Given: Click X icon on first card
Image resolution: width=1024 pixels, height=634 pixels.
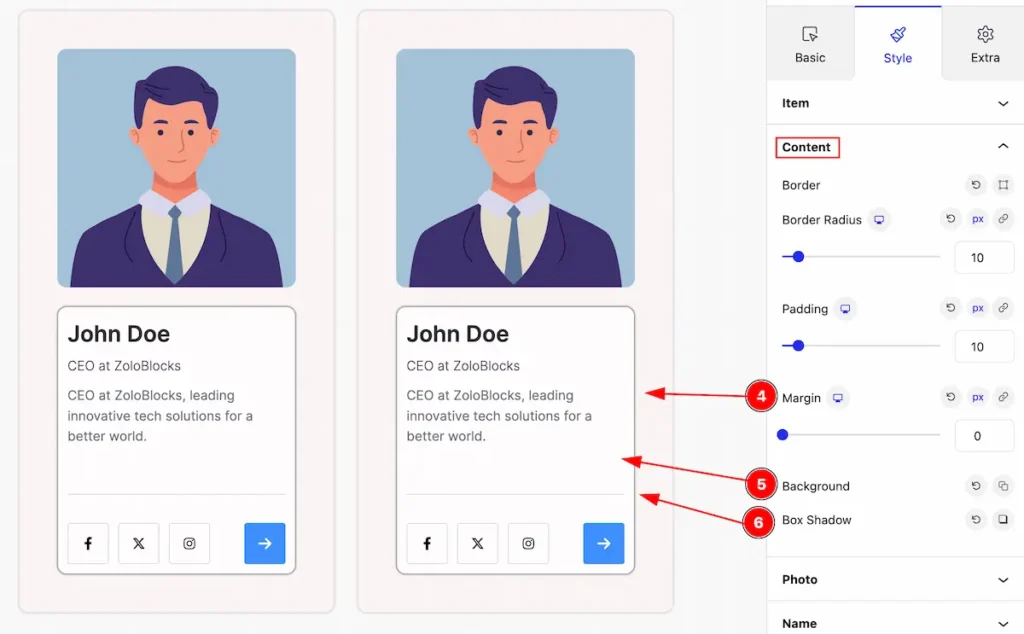Looking at the screenshot, I should point(138,543).
